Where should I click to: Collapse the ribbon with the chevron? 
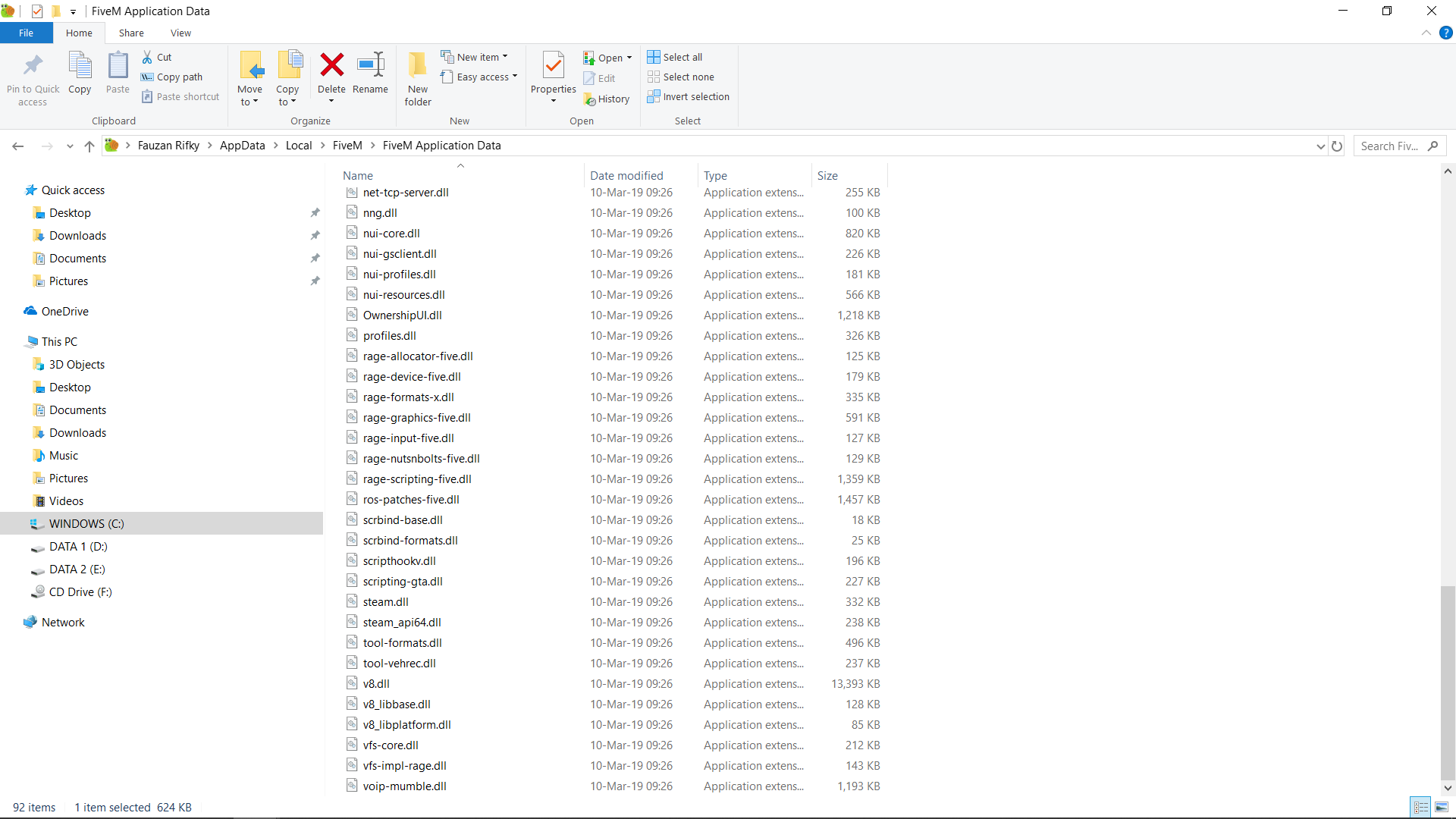(1426, 33)
